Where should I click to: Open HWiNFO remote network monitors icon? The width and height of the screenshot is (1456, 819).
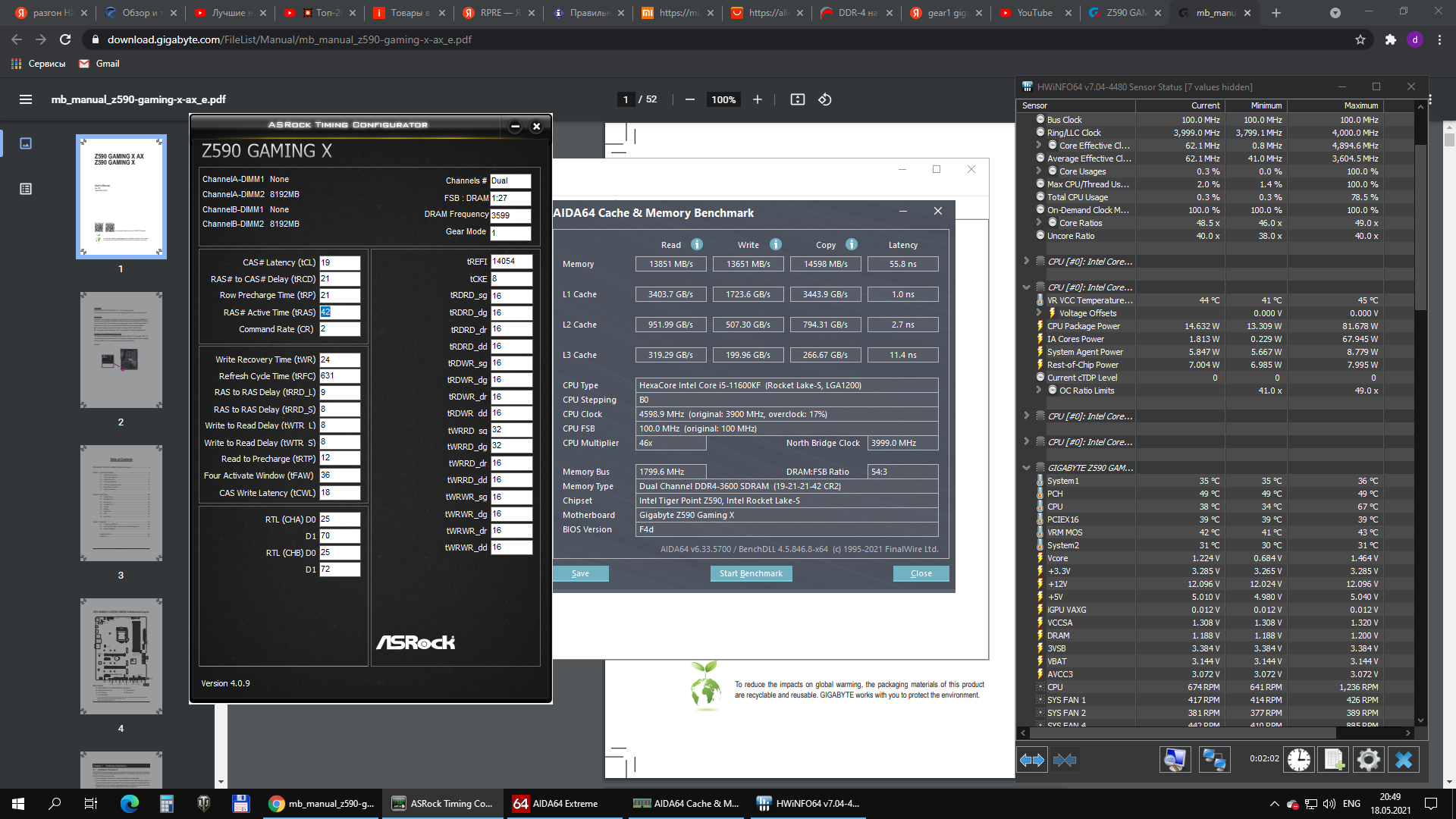1213,759
